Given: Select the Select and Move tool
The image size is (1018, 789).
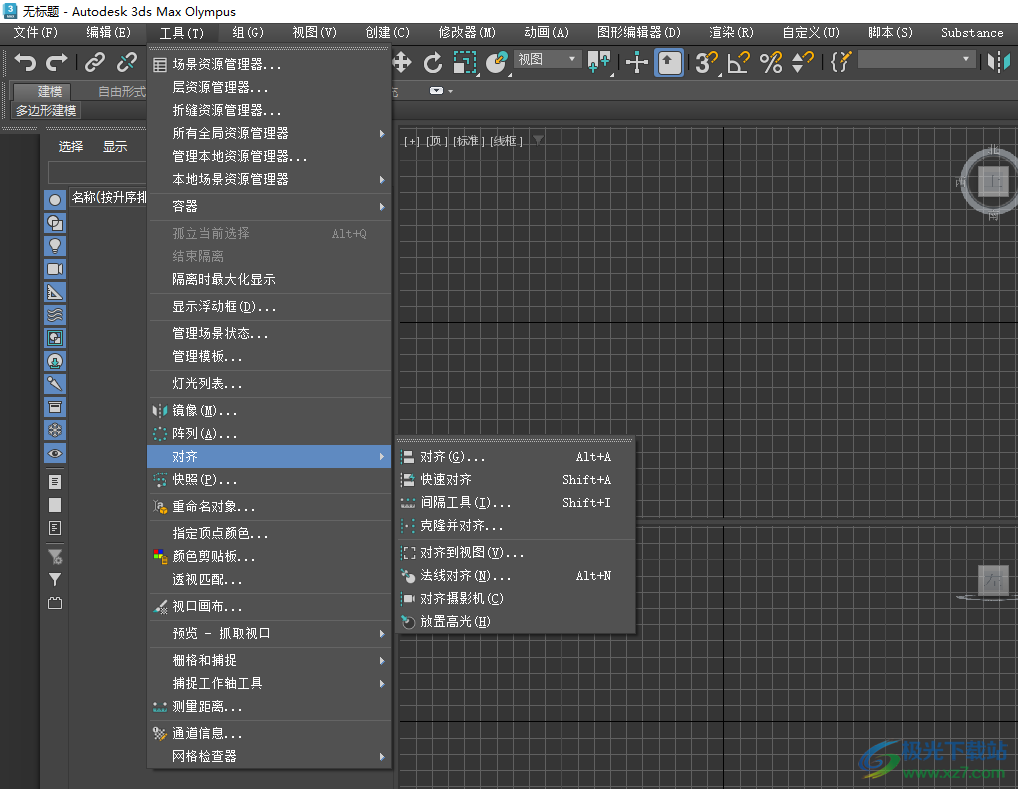Looking at the screenshot, I should [403, 62].
